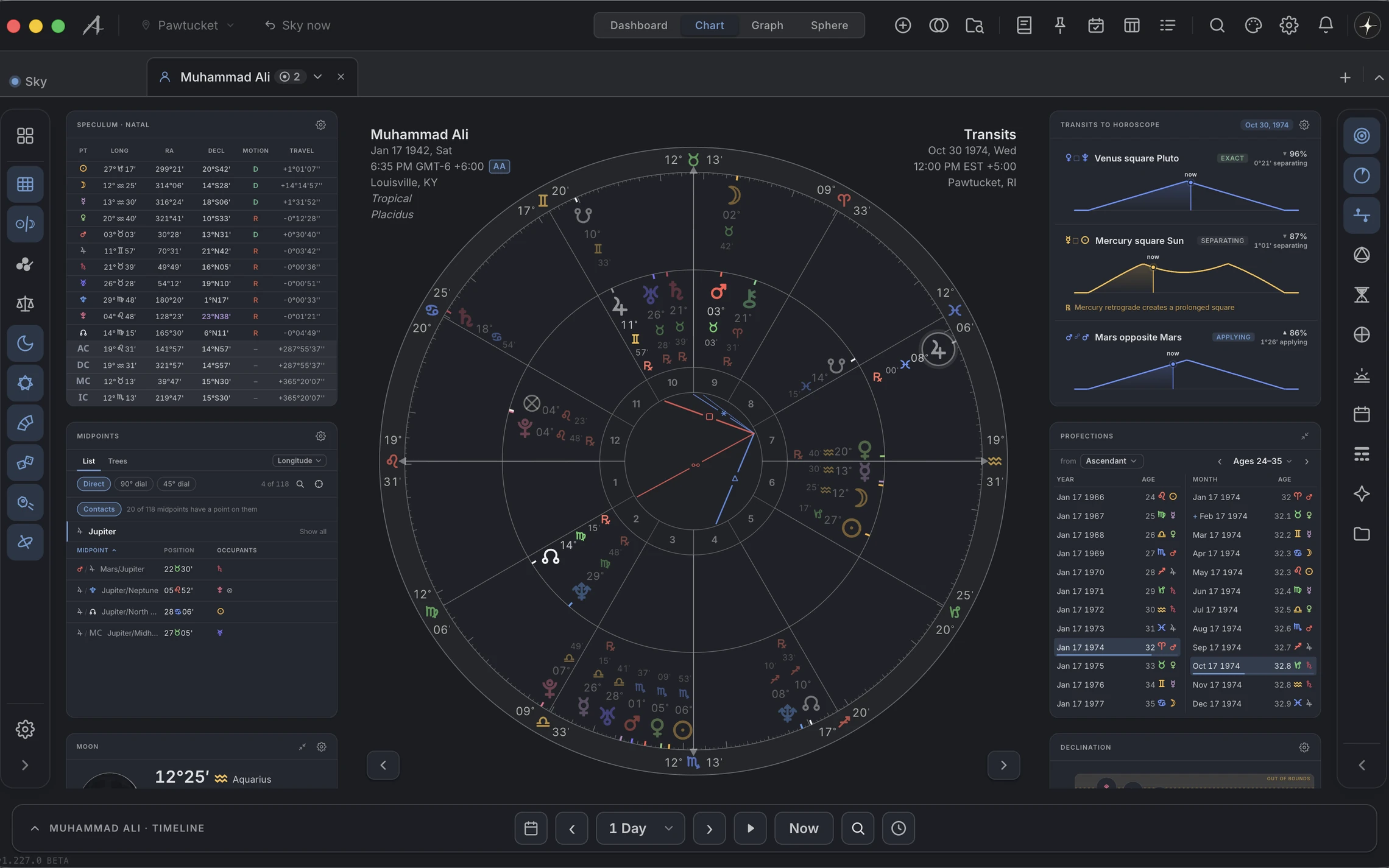
Task: Open timeline calendar date picker icon
Action: click(531, 828)
